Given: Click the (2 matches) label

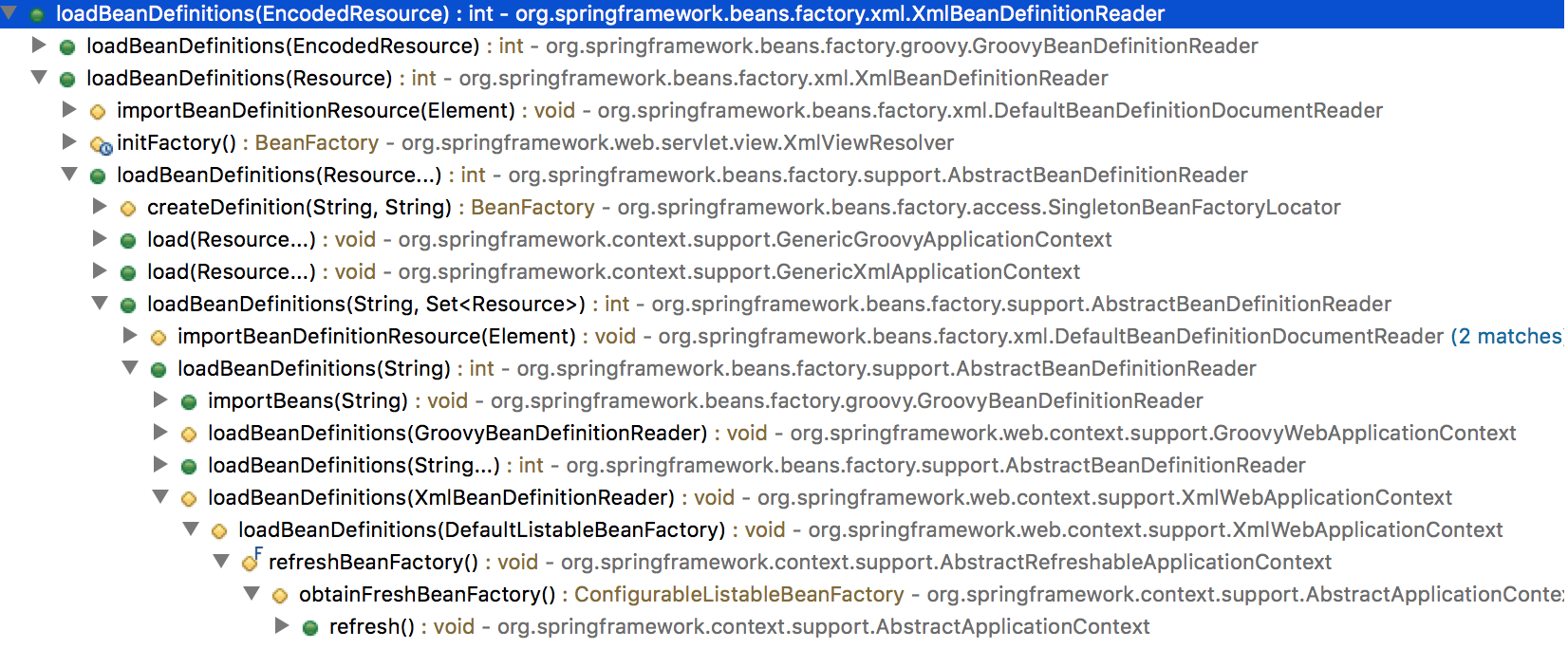Looking at the screenshot, I should click(1507, 337).
